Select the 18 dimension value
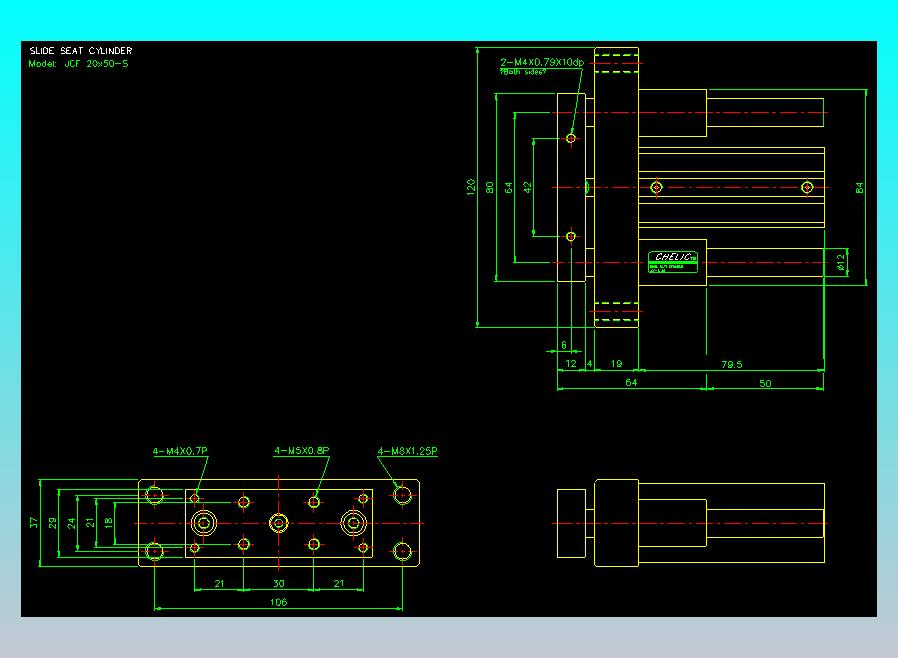The image size is (898, 658). click(x=108, y=523)
